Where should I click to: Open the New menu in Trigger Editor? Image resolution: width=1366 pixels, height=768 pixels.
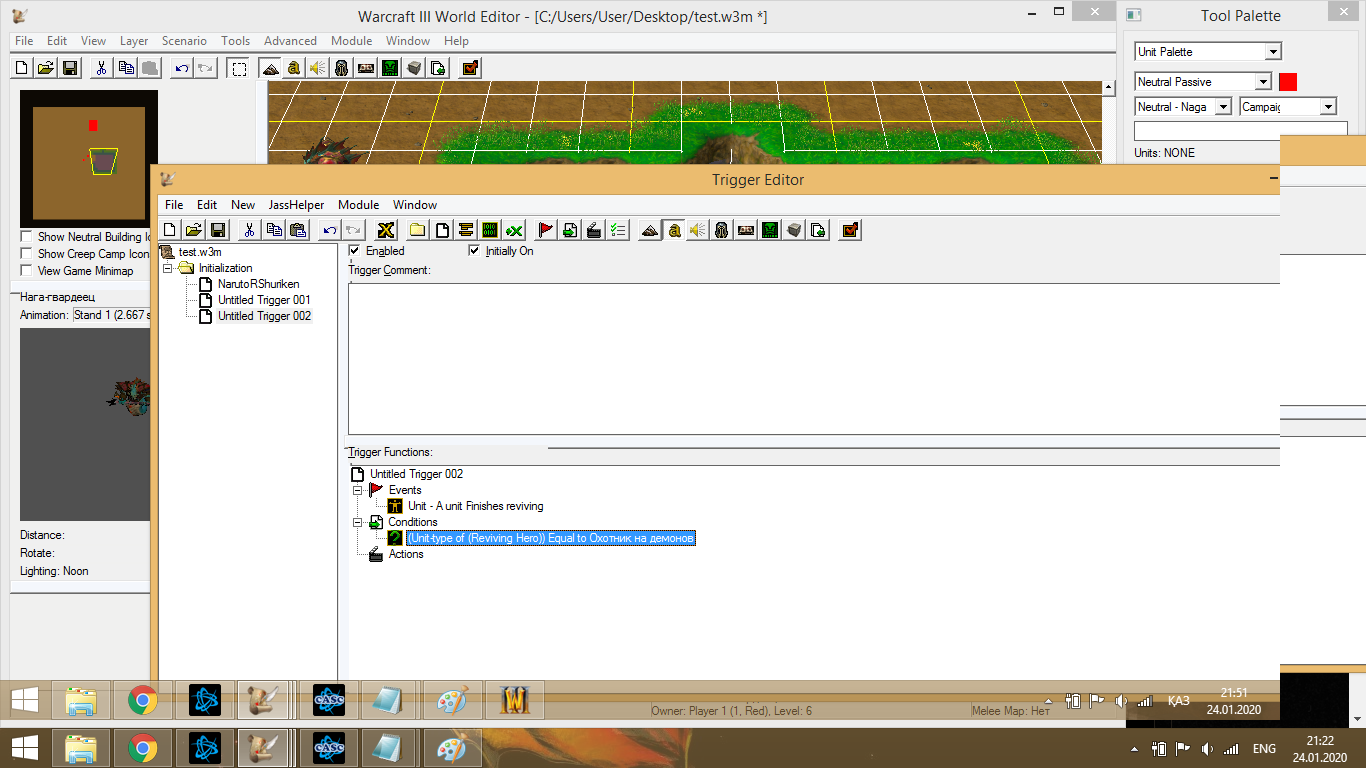[243, 205]
